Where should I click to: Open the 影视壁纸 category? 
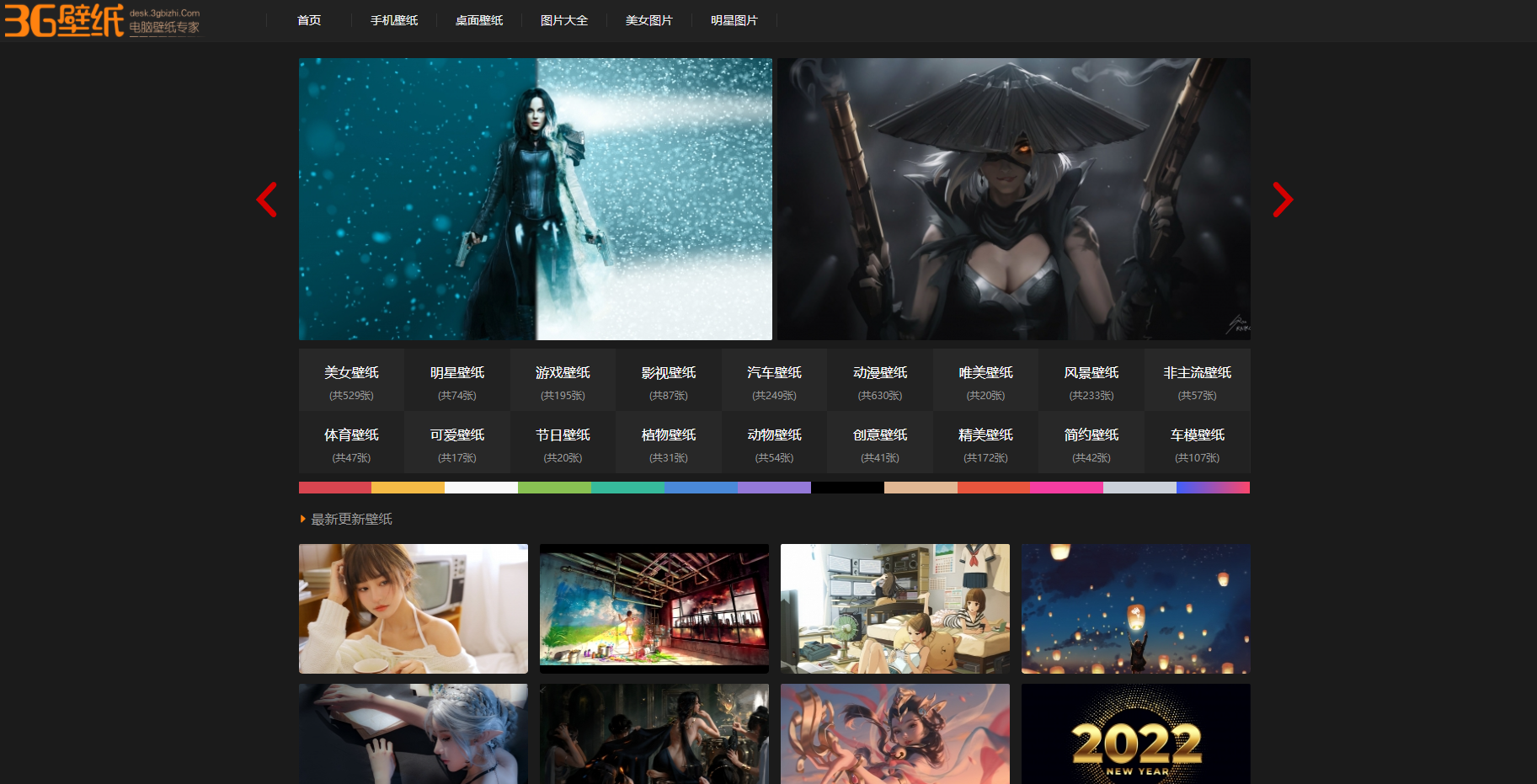[669, 381]
